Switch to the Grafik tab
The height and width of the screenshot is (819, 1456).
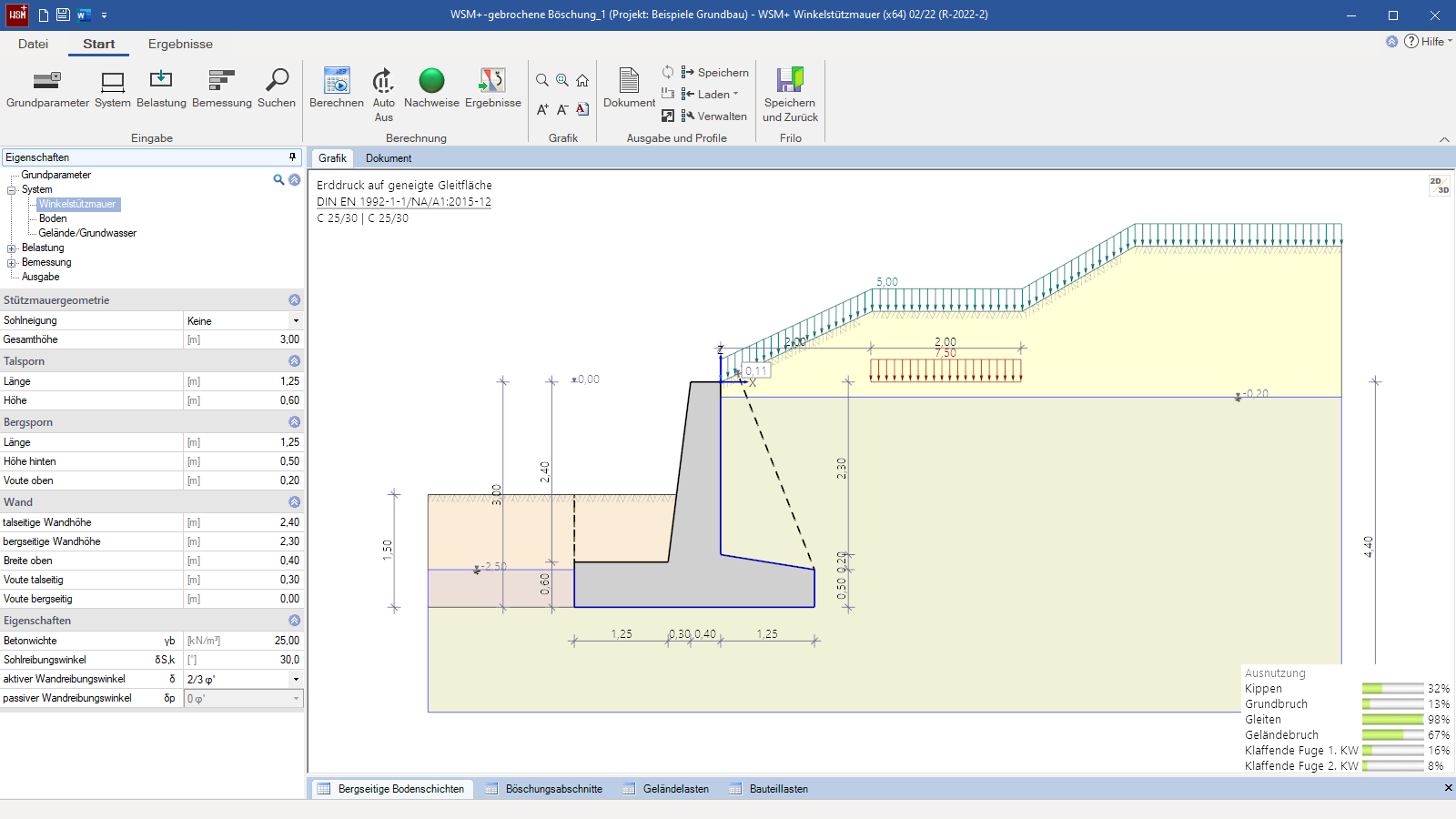click(332, 158)
